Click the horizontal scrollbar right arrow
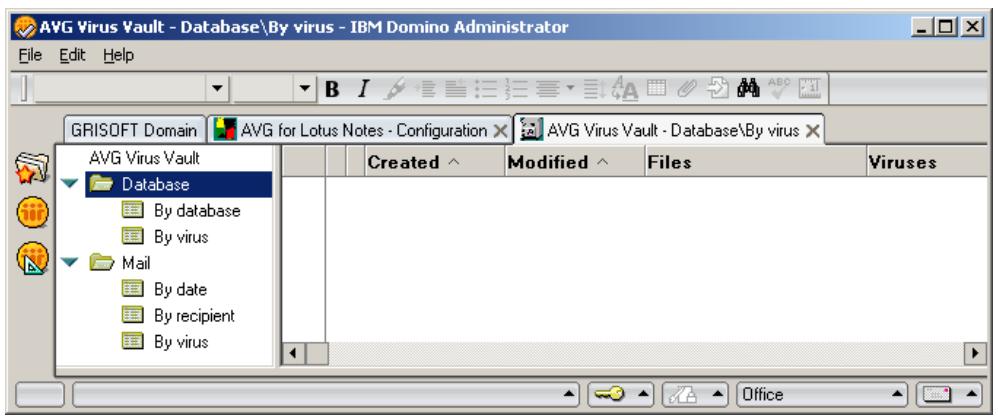Image resolution: width=998 pixels, height=417 pixels. pyautogui.click(x=974, y=353)
